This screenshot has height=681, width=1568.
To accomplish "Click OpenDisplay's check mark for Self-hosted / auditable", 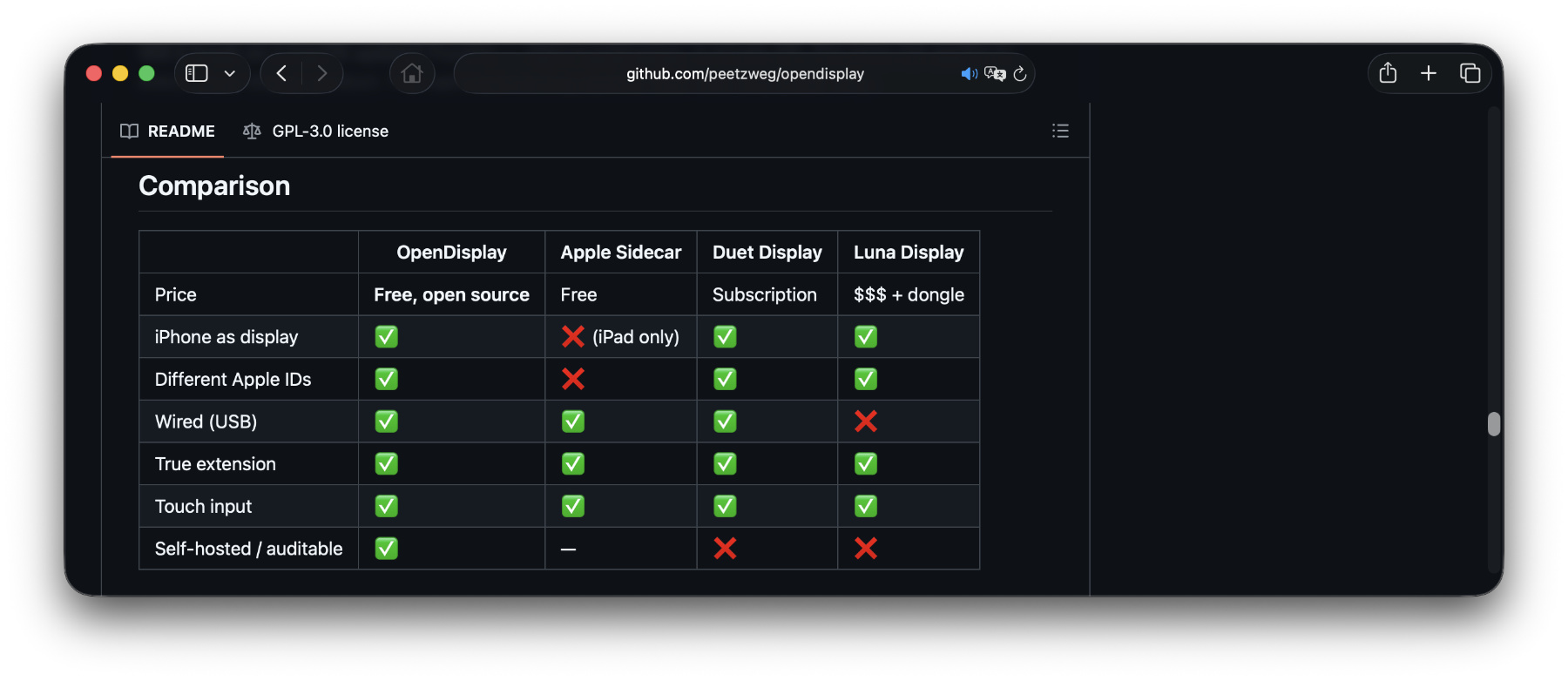I will 386,549.
